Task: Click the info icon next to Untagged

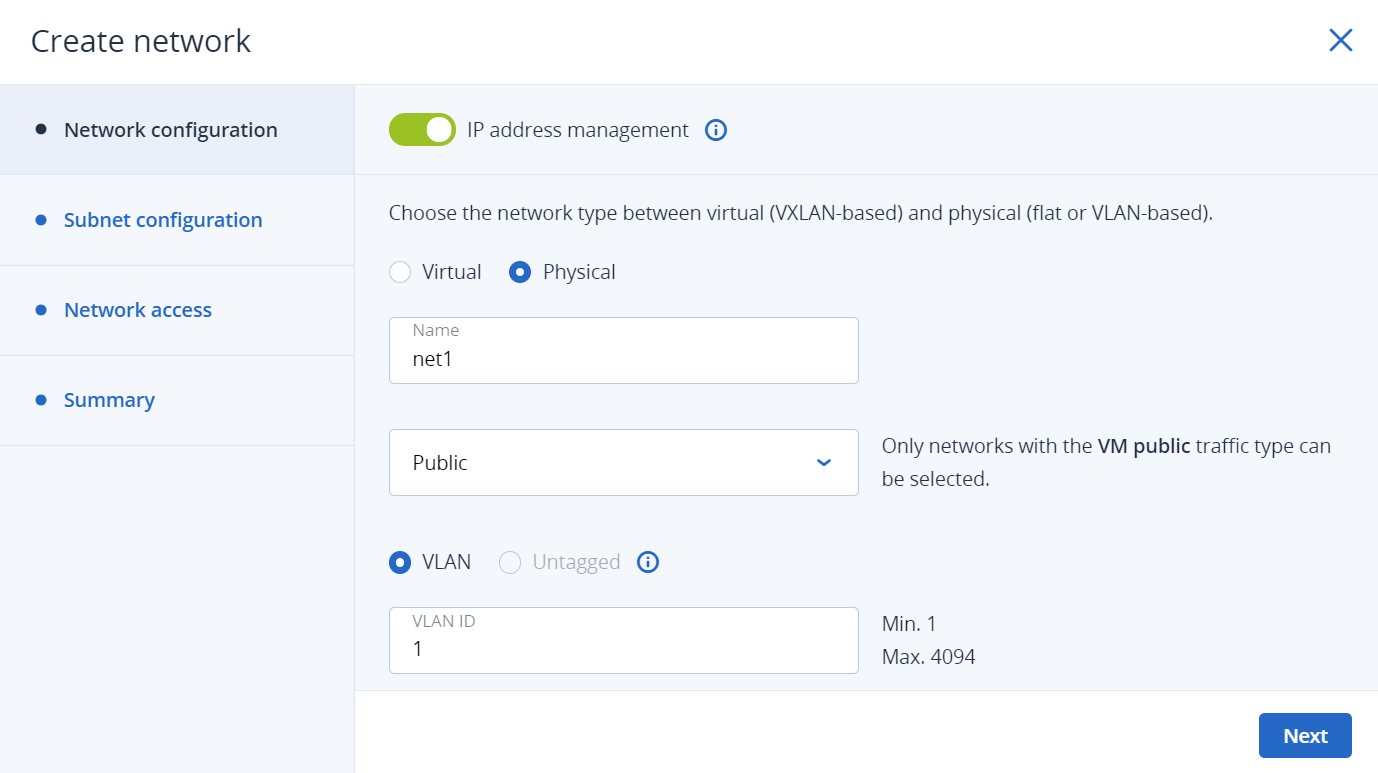Action: pos(648,562)
